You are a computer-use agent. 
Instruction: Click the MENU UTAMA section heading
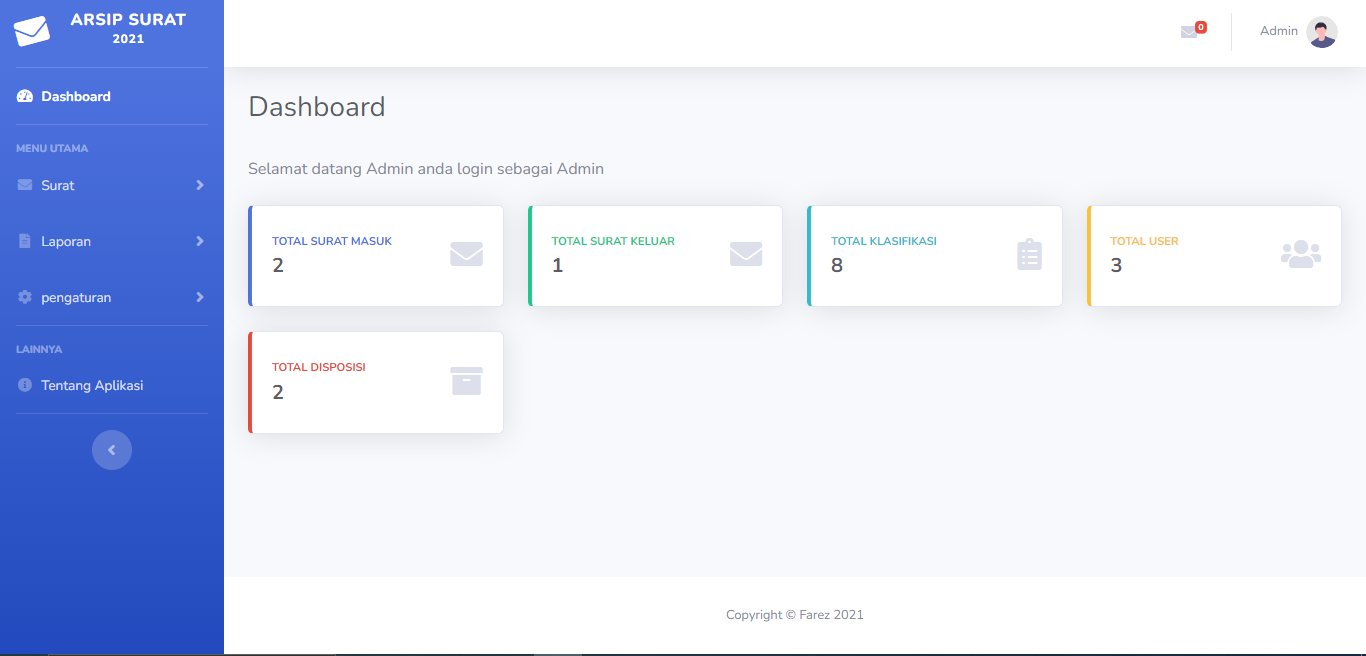[52, 148]
